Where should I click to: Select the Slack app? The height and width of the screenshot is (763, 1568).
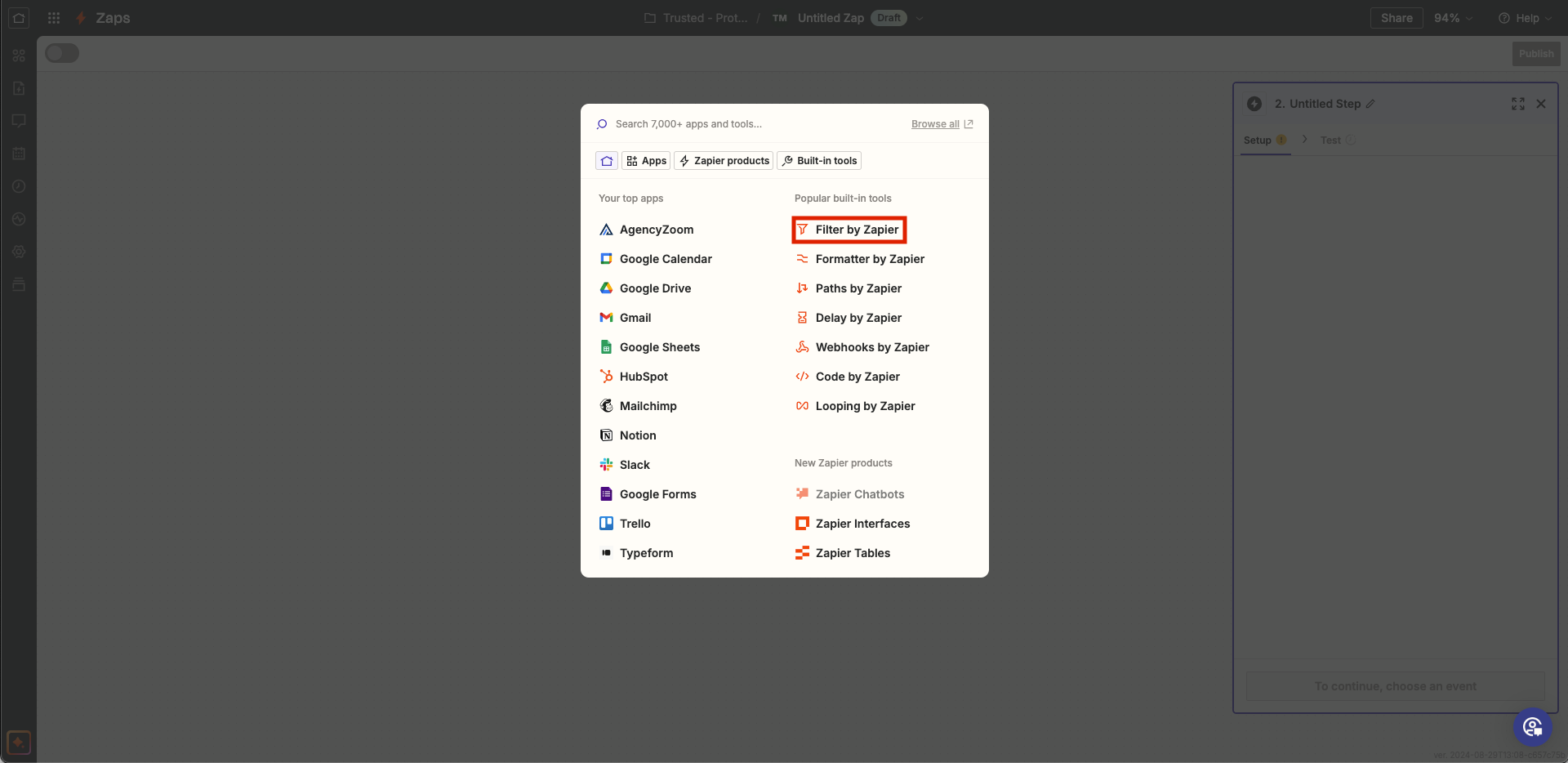(634, 465)
